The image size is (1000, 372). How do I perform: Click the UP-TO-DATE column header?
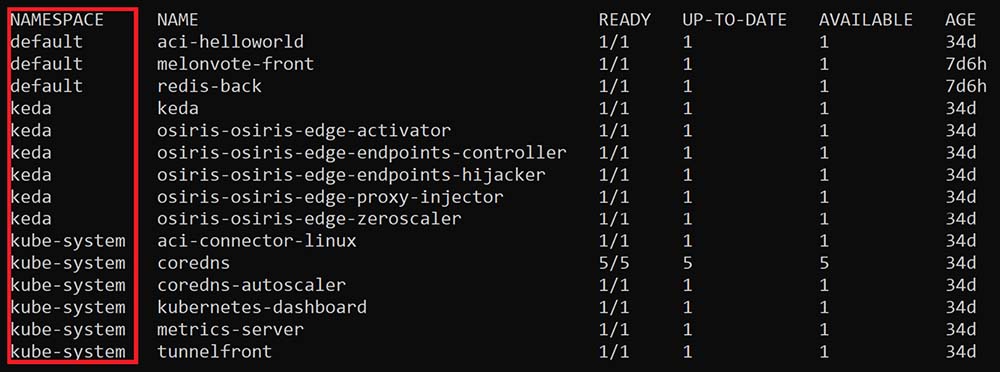[734, 20]
